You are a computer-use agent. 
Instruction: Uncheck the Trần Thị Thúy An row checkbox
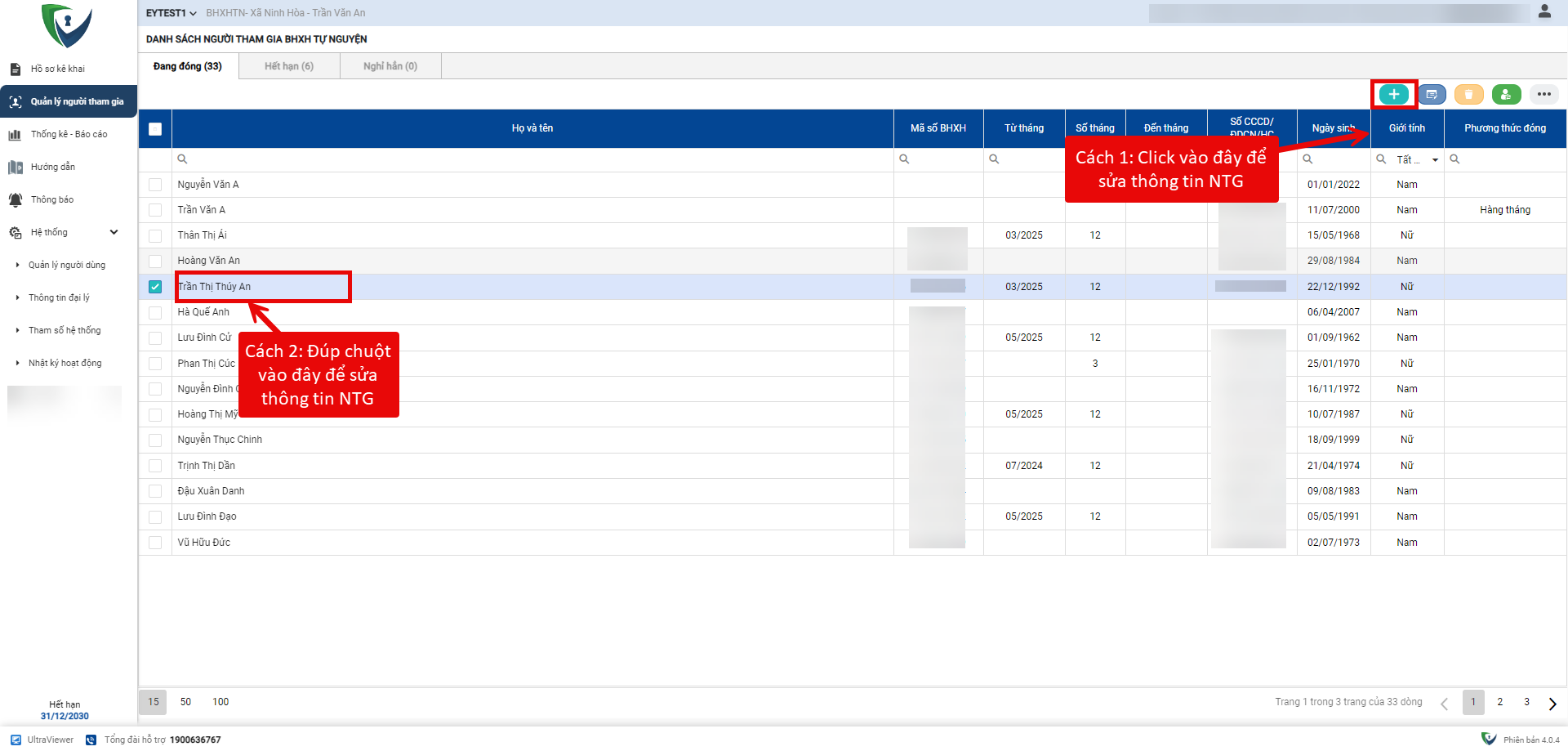pos(155,287)
